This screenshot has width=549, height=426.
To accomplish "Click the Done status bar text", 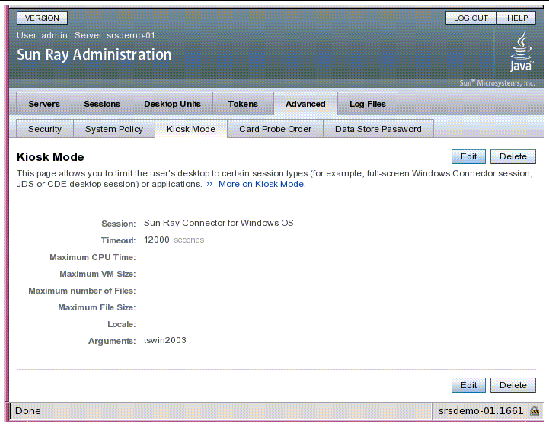I will (x=28, y=411).
